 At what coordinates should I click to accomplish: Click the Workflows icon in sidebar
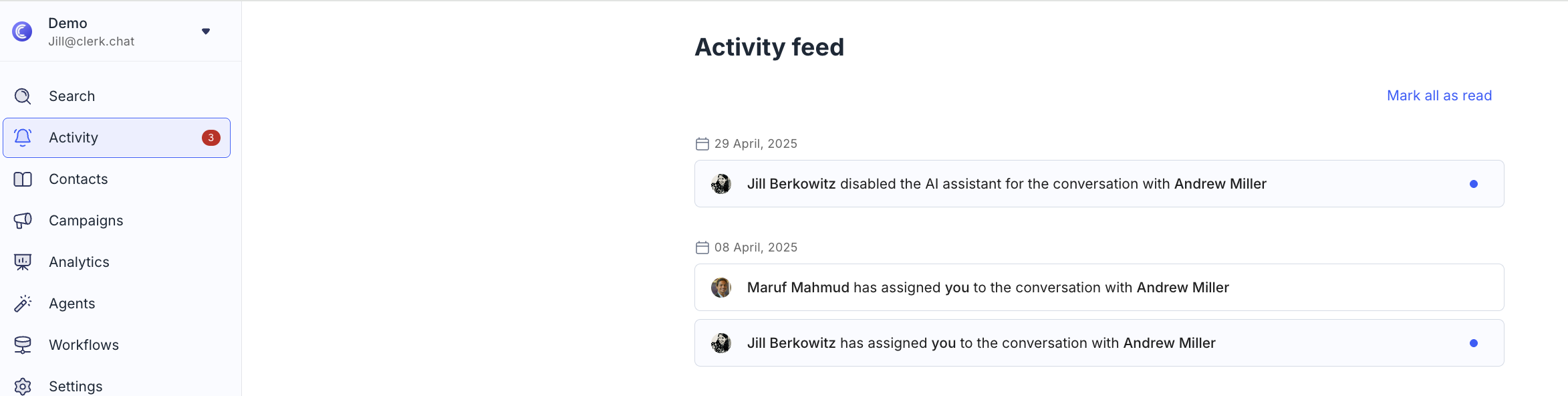point(23,345)
